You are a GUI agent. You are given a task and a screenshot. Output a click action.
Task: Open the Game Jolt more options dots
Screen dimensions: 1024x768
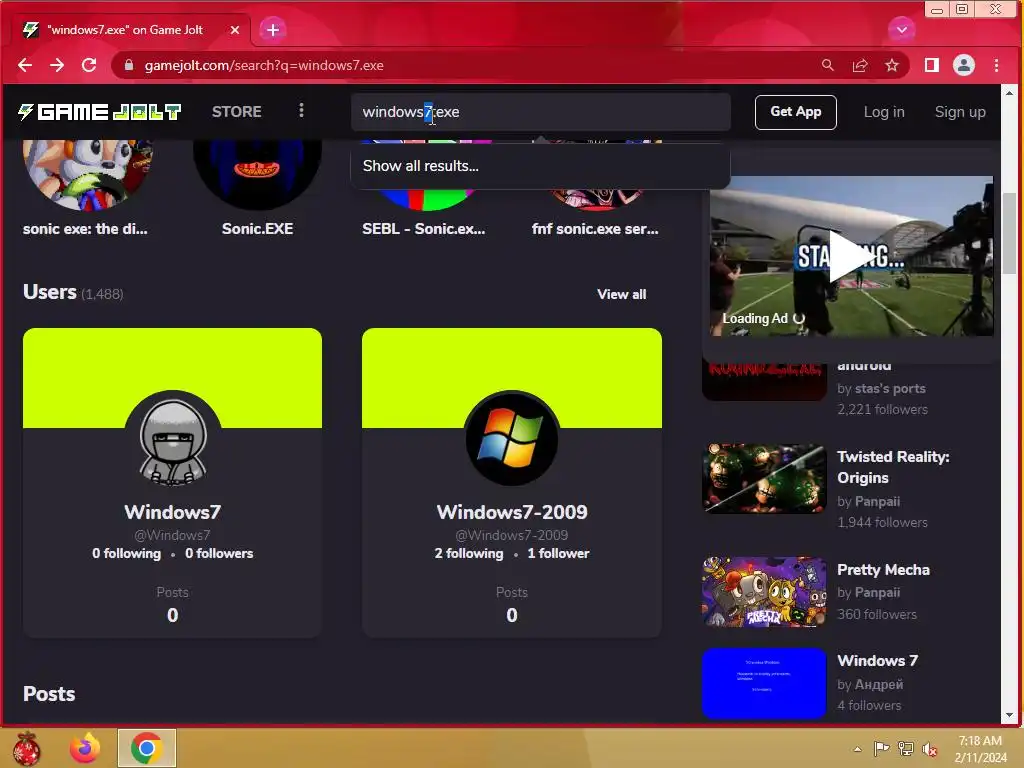coord(301,110)
